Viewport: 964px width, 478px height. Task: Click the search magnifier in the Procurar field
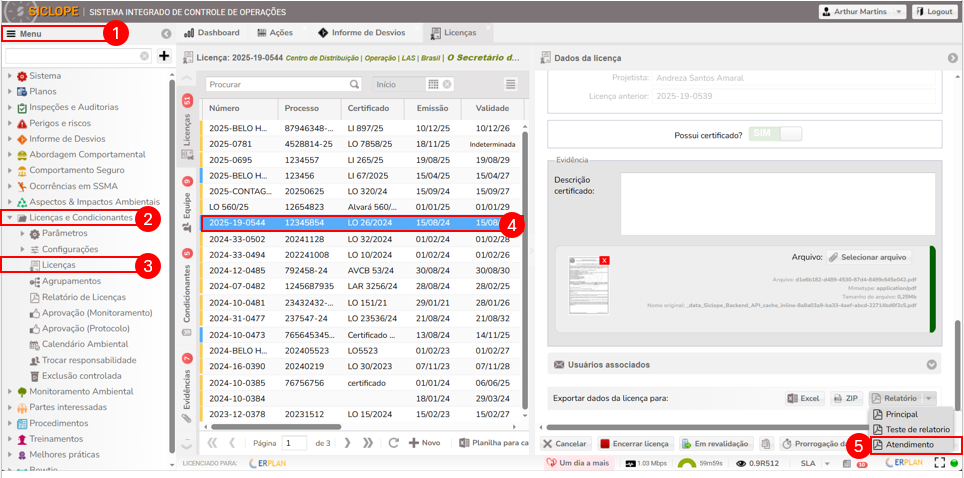[354, 85]
